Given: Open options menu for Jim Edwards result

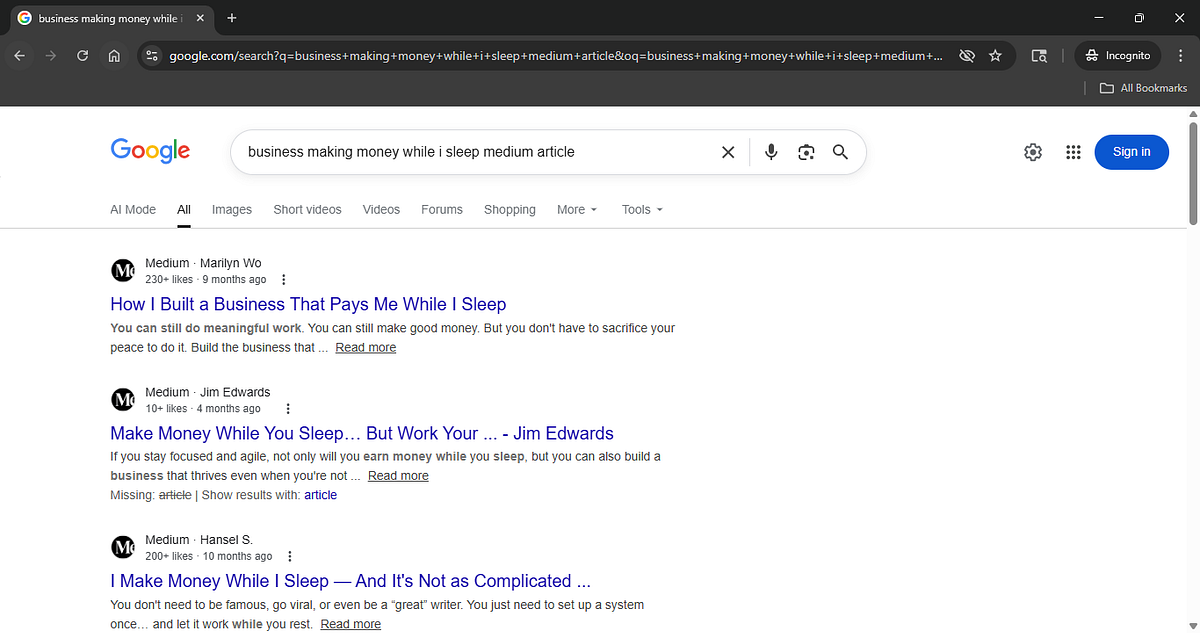Looking at the screenshot, I should (288, 409).
